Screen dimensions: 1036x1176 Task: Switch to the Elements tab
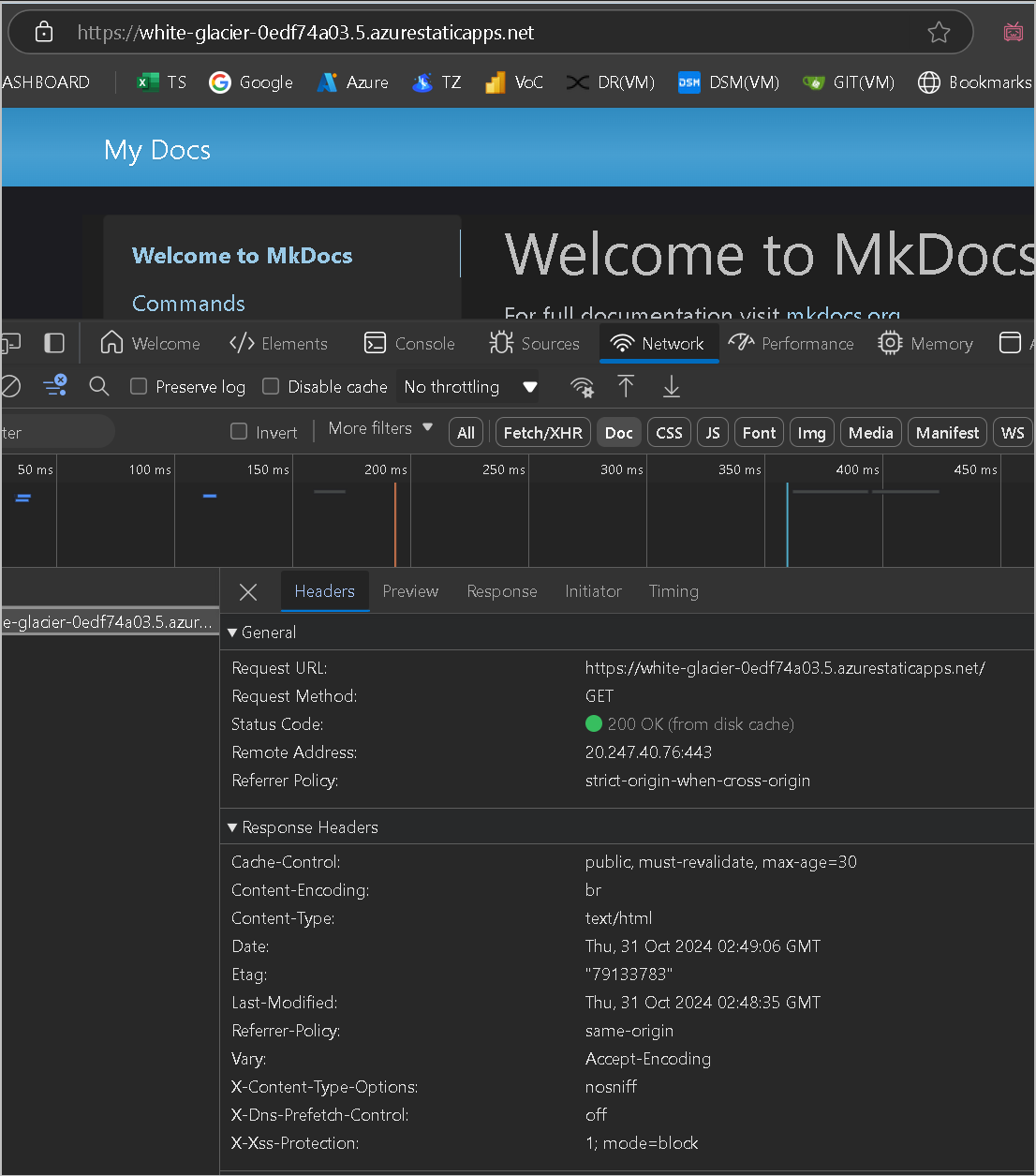[x=279, y=343]
